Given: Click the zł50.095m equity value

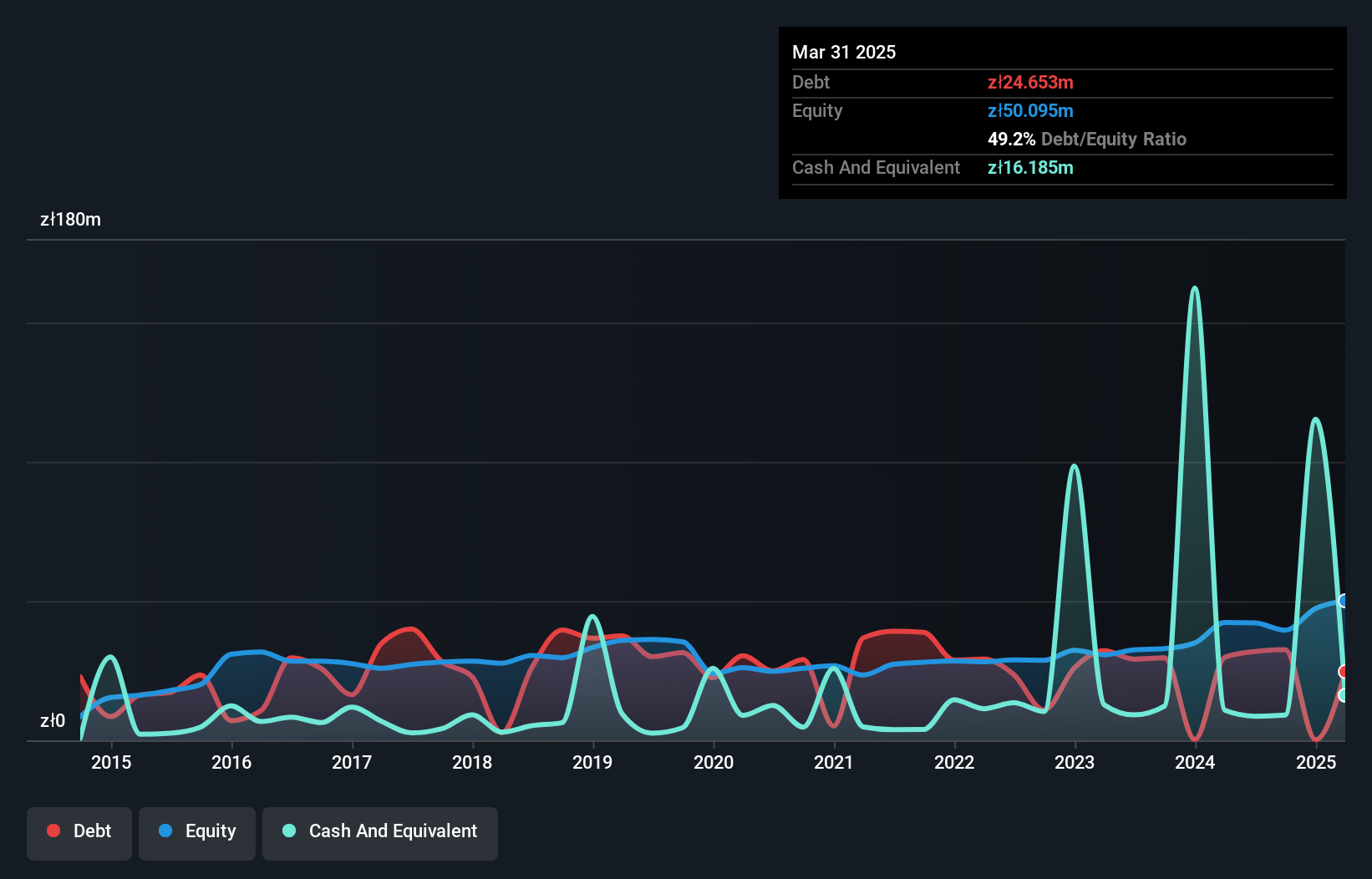Looking at the screenshot, I should [1030, 110].
